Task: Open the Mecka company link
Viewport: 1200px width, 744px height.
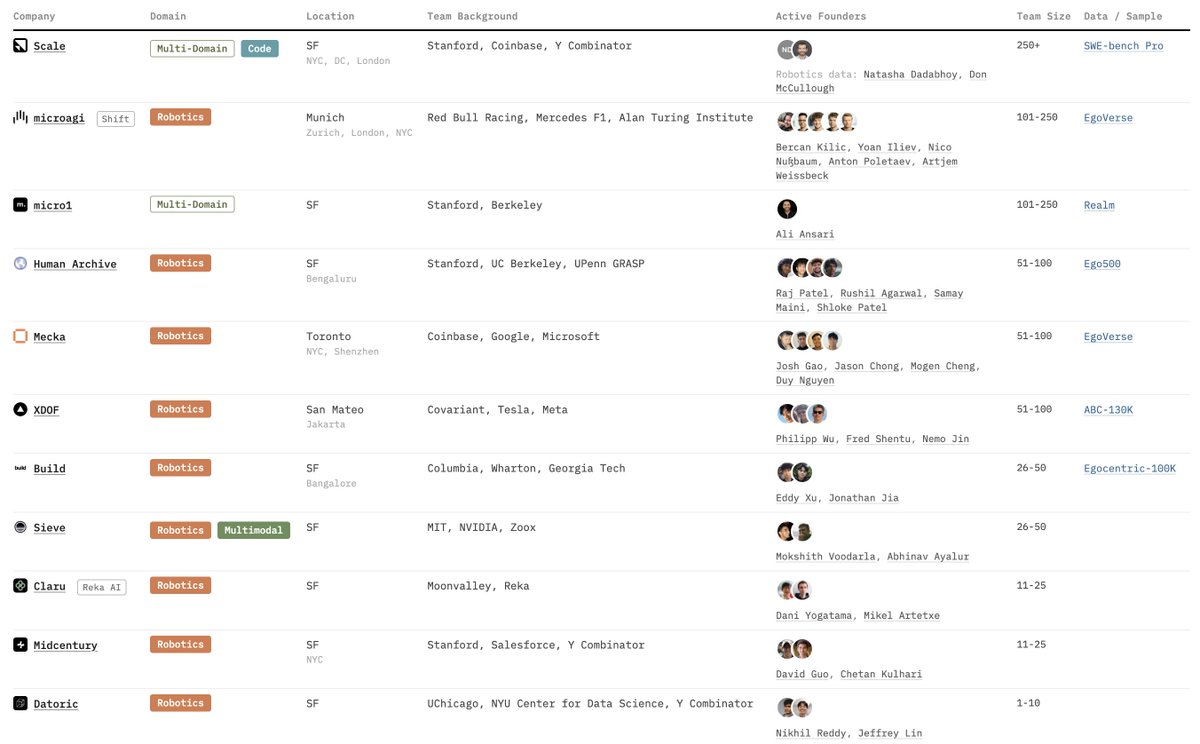Action: 49,337
